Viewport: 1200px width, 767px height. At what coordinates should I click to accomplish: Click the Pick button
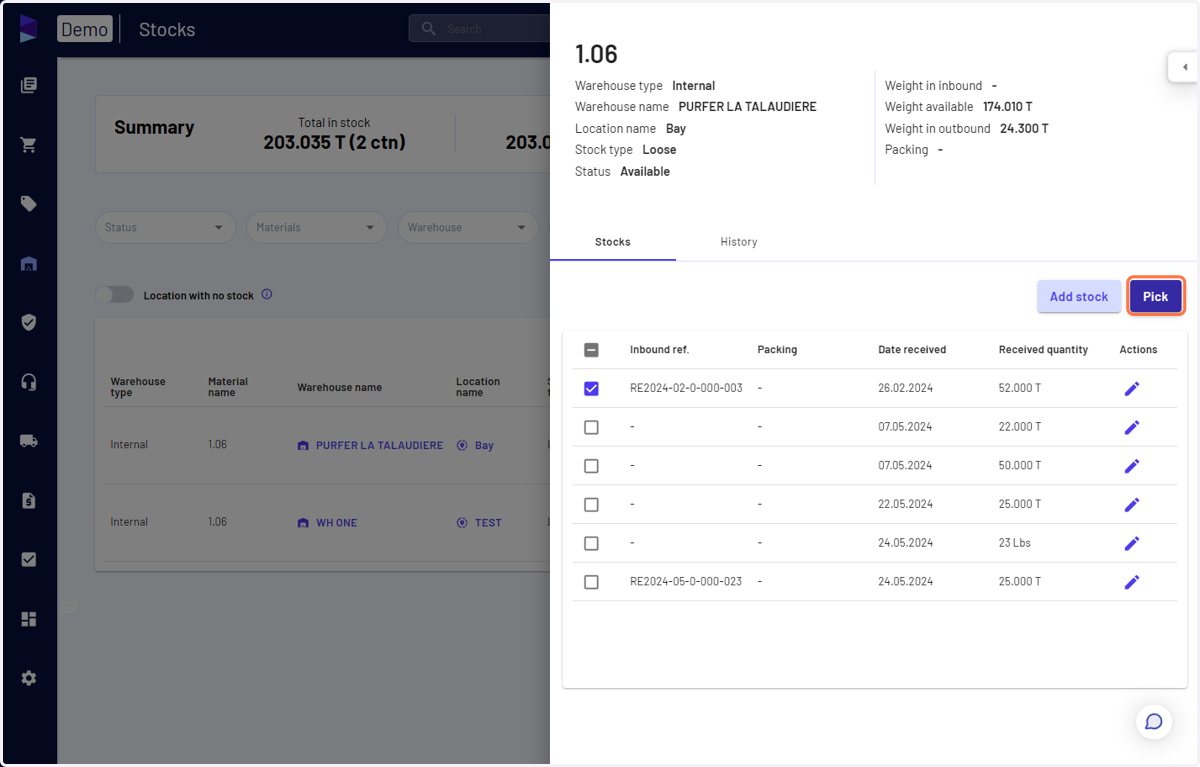pos(1156,296)
